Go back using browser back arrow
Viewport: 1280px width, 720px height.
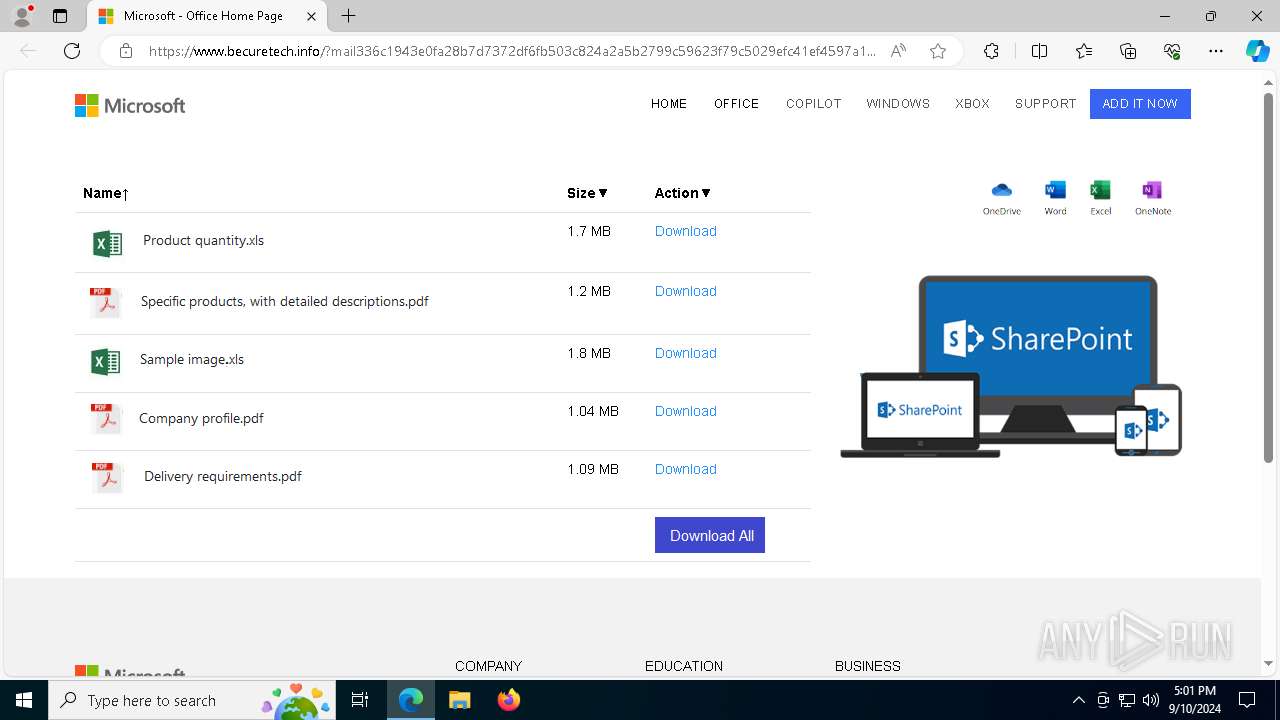[28, 51]
